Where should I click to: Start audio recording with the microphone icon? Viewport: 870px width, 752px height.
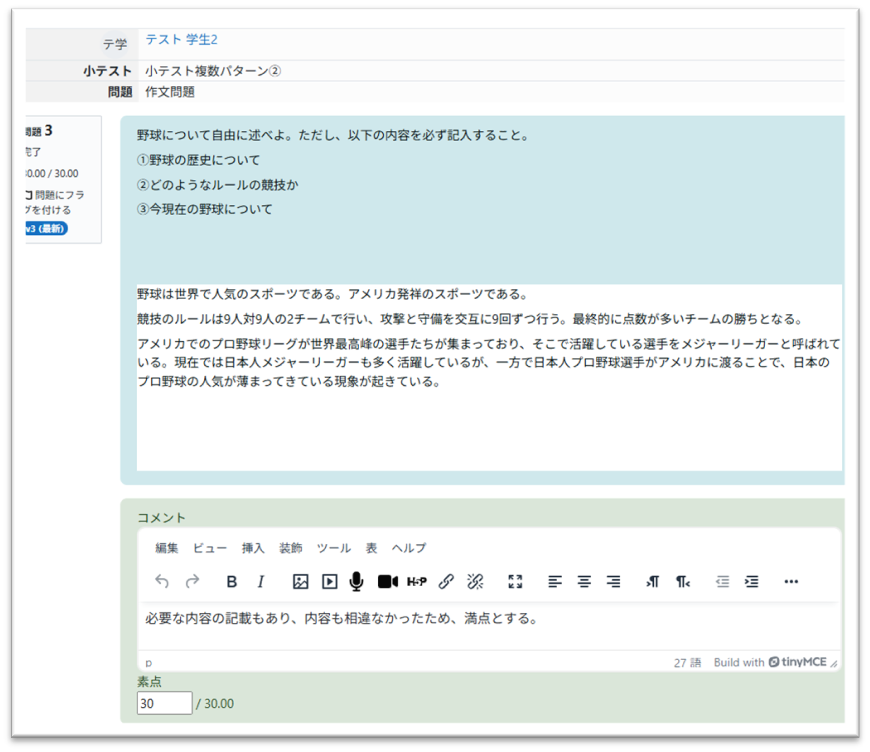pos(357,582)
